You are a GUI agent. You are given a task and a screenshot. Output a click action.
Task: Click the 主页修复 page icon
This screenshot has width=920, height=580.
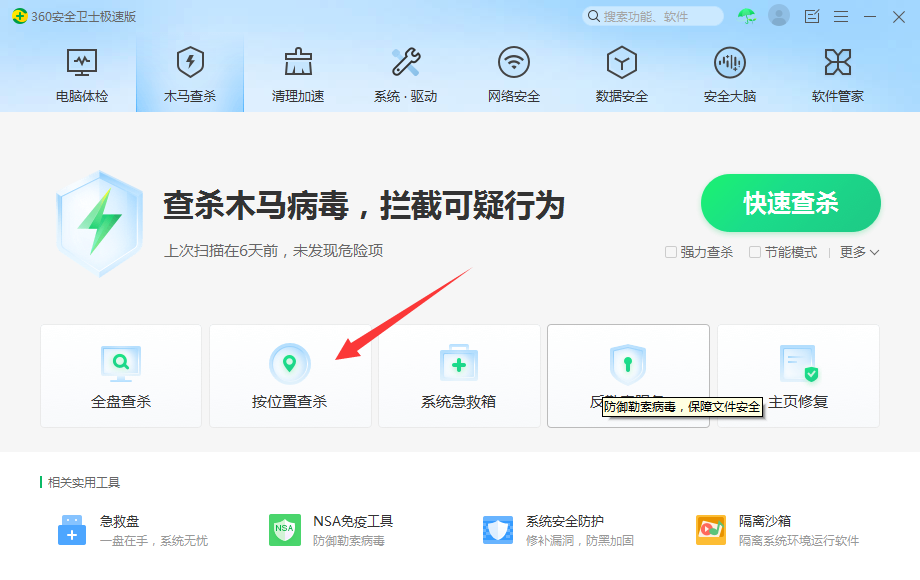point(799,364)
